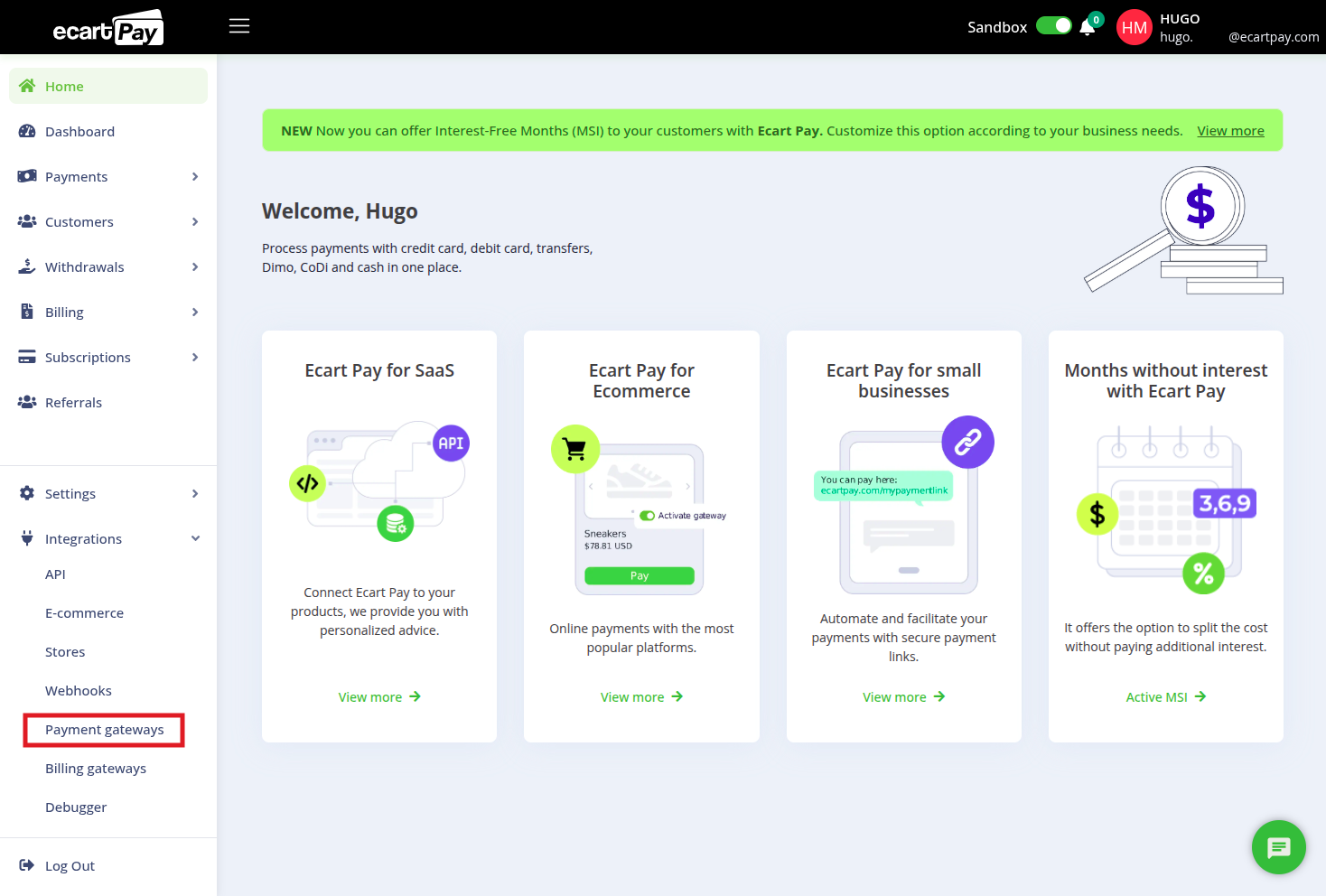Screen dimensions: 1326x896
Task: Click the green percent sign icon
Action: point(1203,573)
